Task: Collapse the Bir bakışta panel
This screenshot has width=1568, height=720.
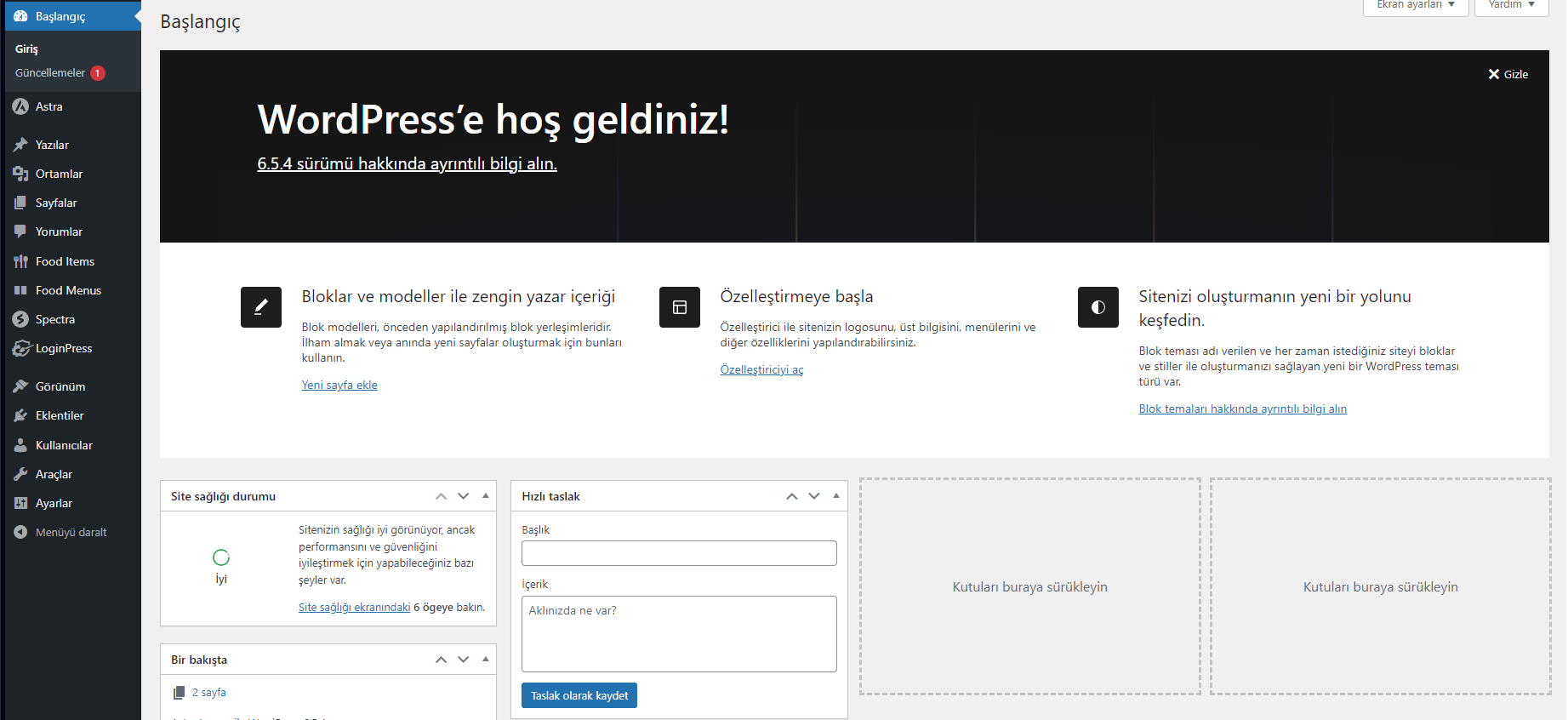Action: coord(486,659)
